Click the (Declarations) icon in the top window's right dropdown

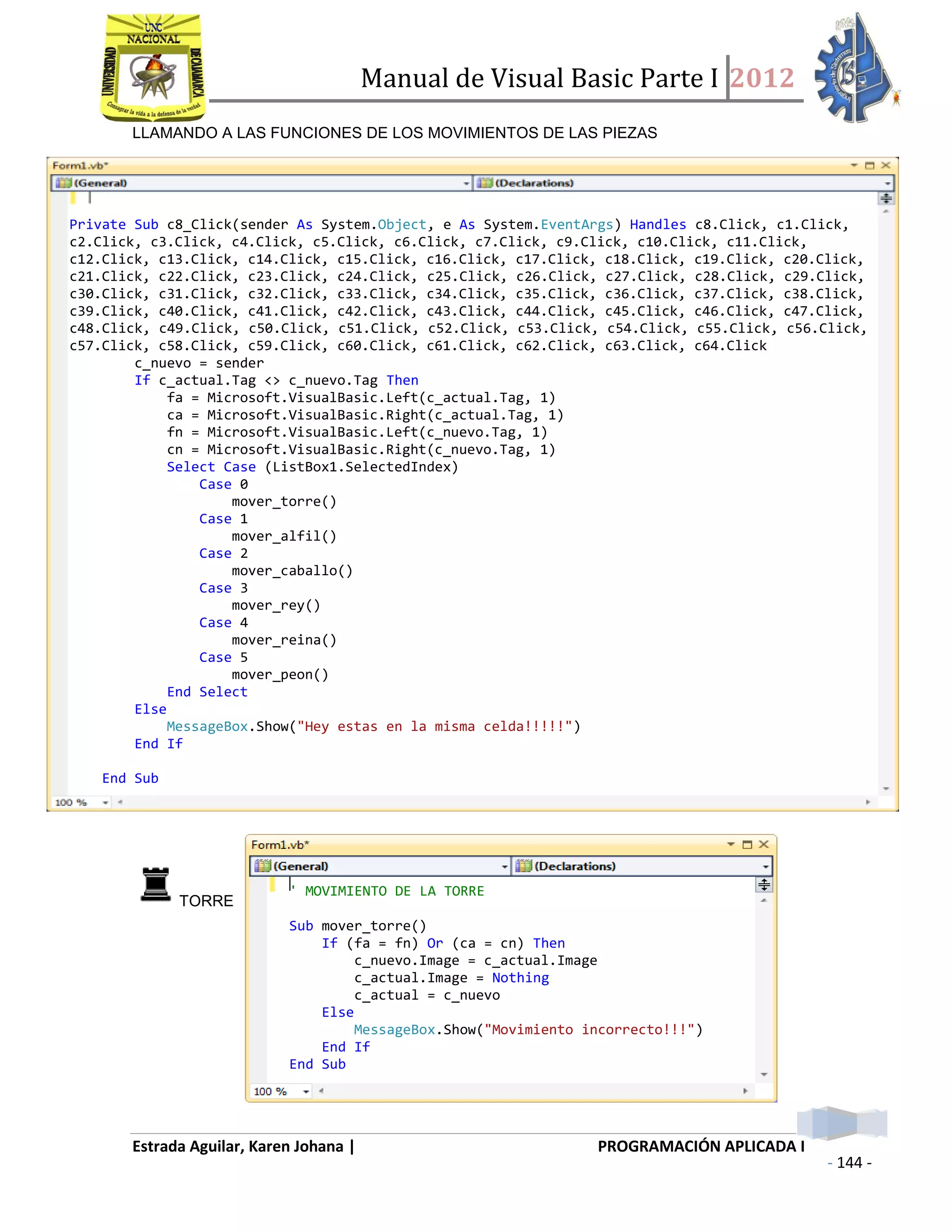coord(485,183)
